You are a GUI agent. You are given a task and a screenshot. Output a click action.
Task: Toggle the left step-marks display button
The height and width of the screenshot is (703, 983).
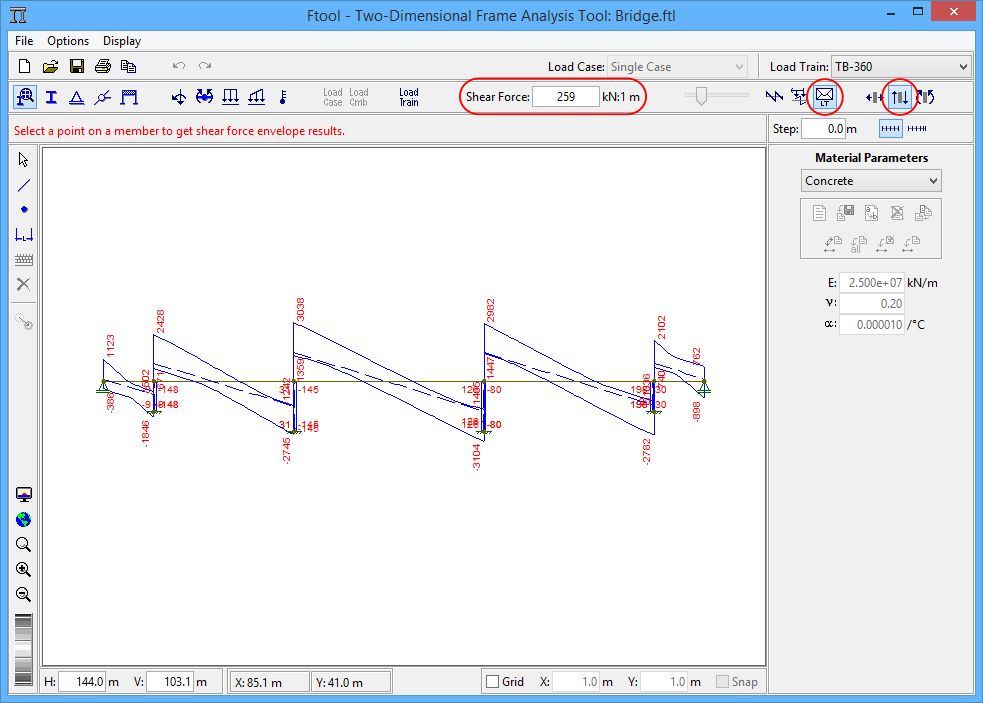point(889,129)
